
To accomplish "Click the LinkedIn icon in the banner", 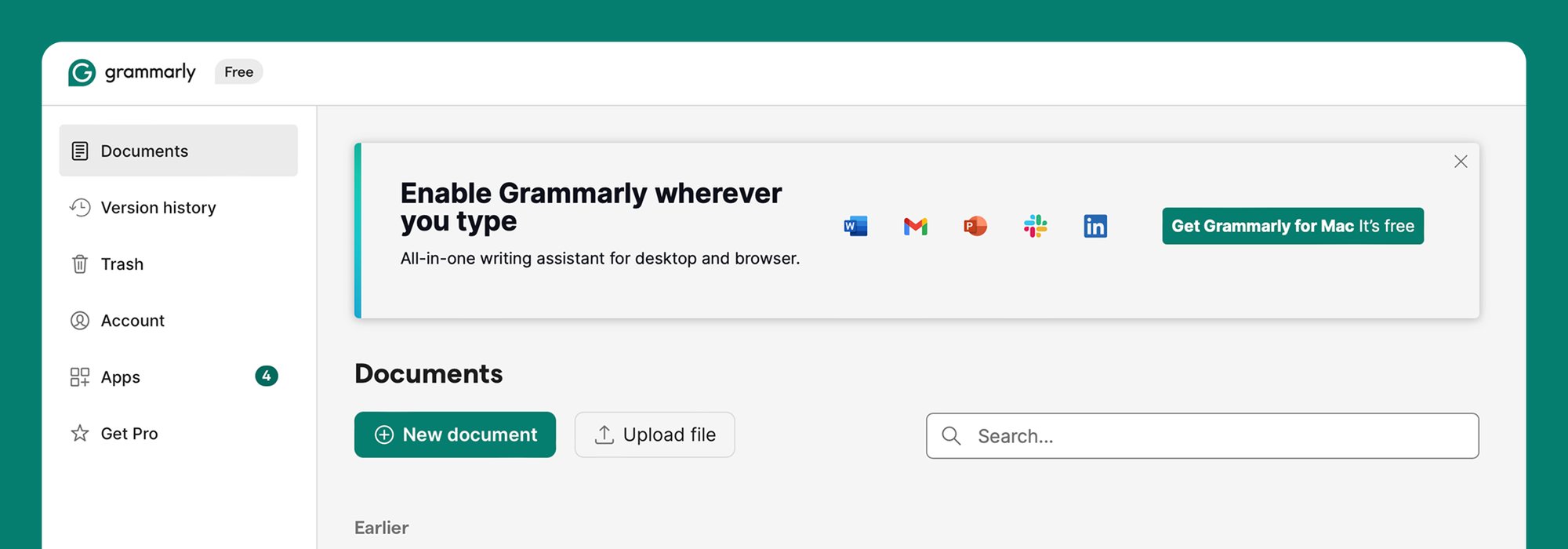I will click(1095, 226).
